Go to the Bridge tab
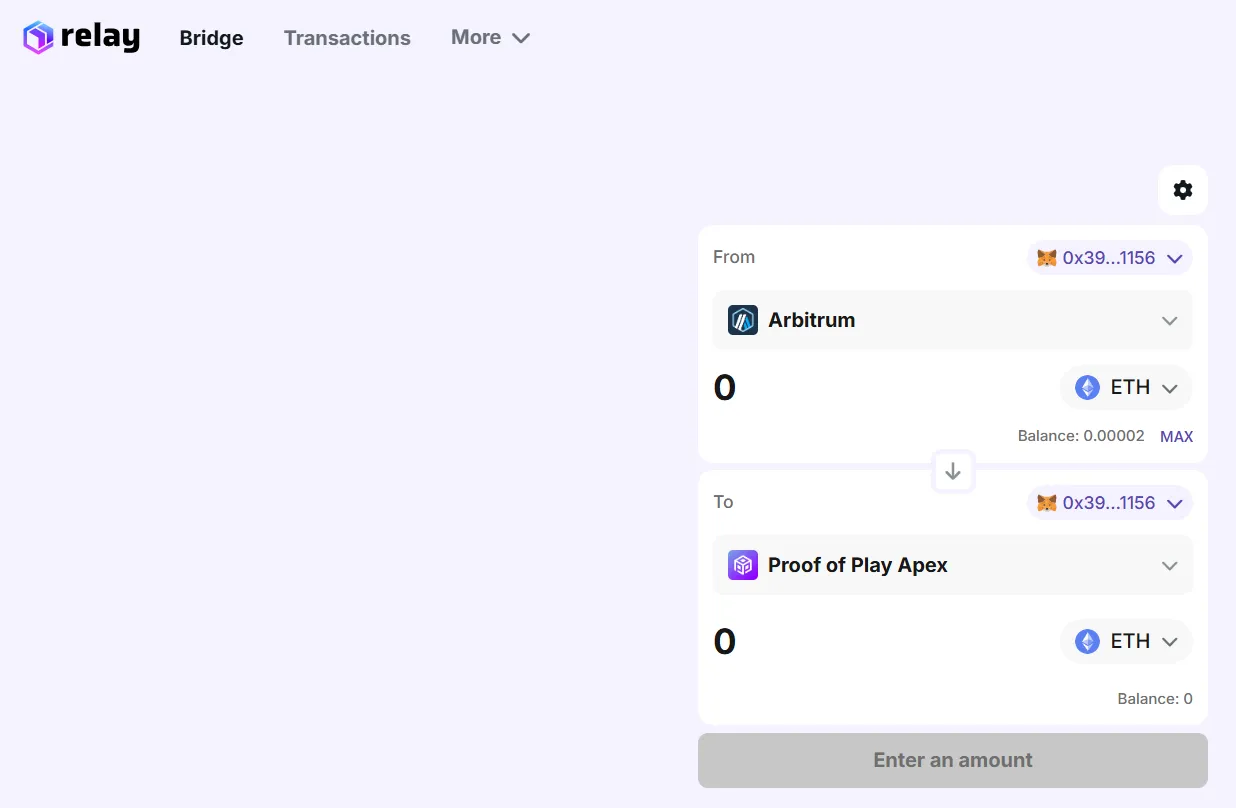This screenshot has width=1236, height=808. coord(211,38)
